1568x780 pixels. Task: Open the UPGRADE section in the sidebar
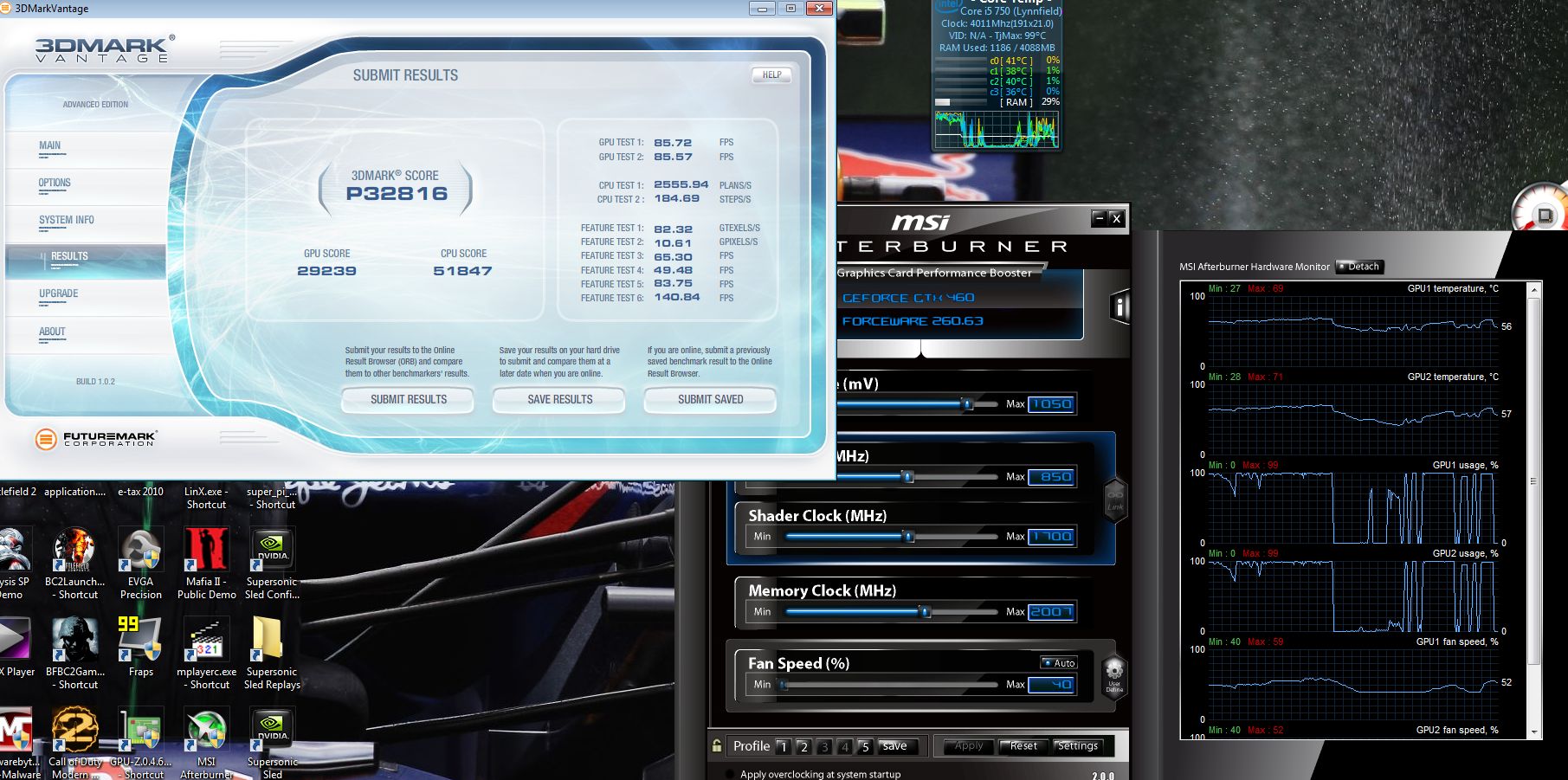(59, 293)
